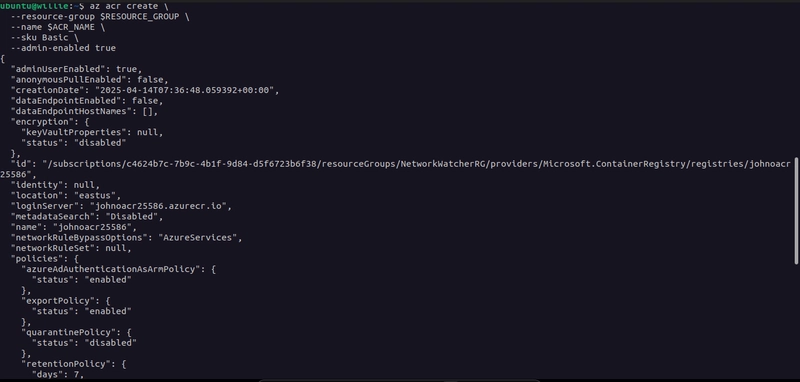This screenshot has height=382, width=800.
Task: Click the dataEndpointHostNames empty array line
Action: 84,111
